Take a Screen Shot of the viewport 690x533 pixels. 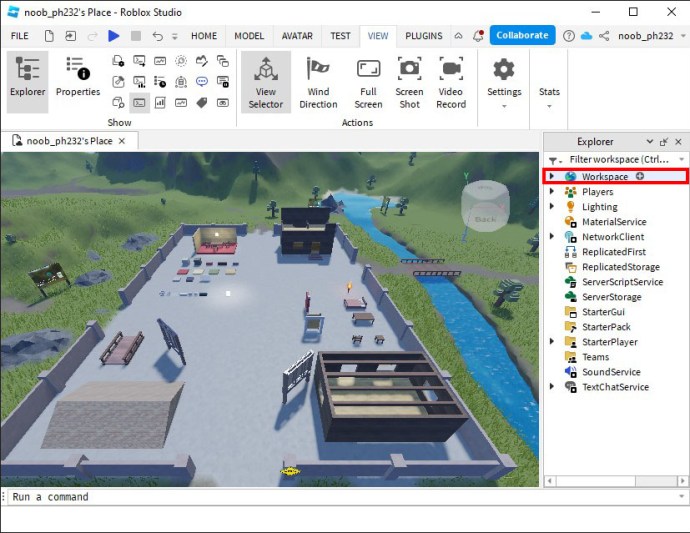(409, 82)
